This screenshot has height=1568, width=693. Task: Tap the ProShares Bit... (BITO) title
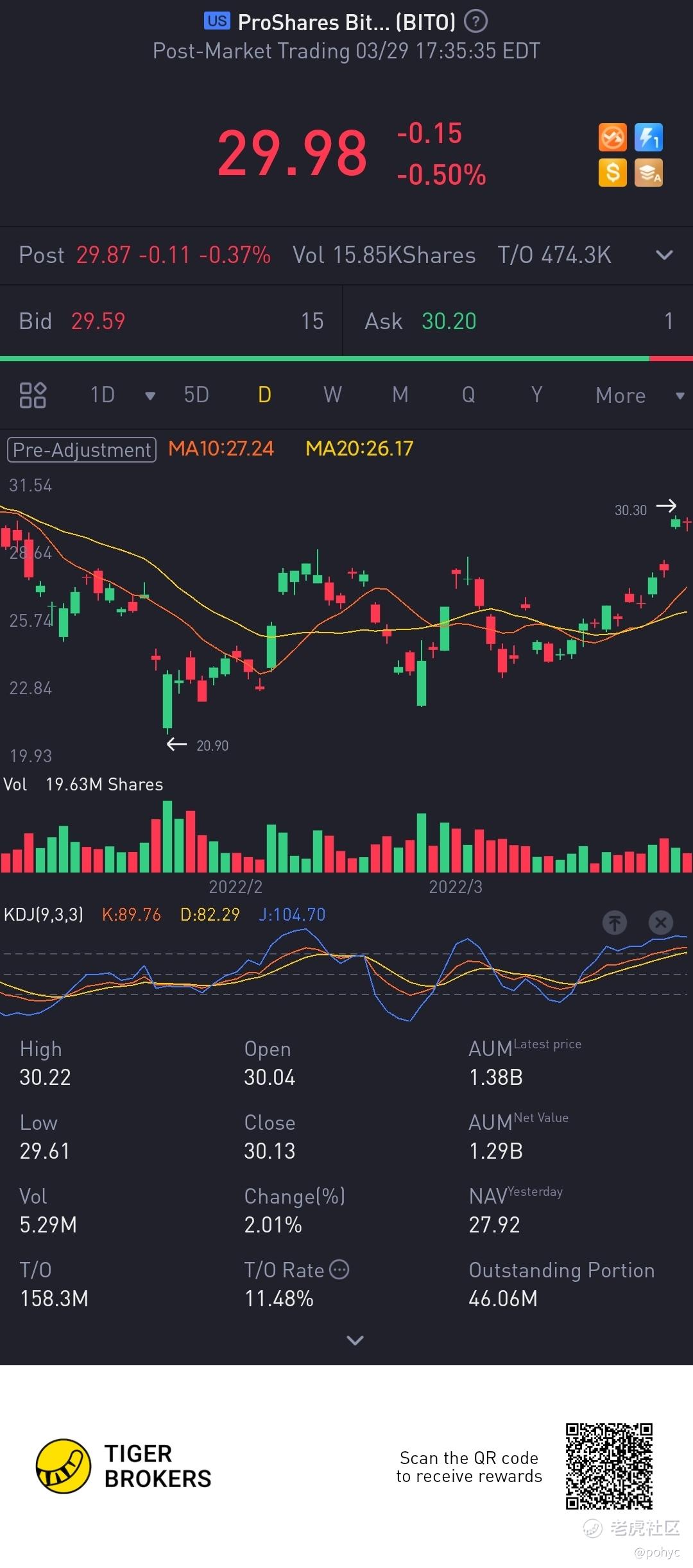pyautogui.click(x=346, y=22)
